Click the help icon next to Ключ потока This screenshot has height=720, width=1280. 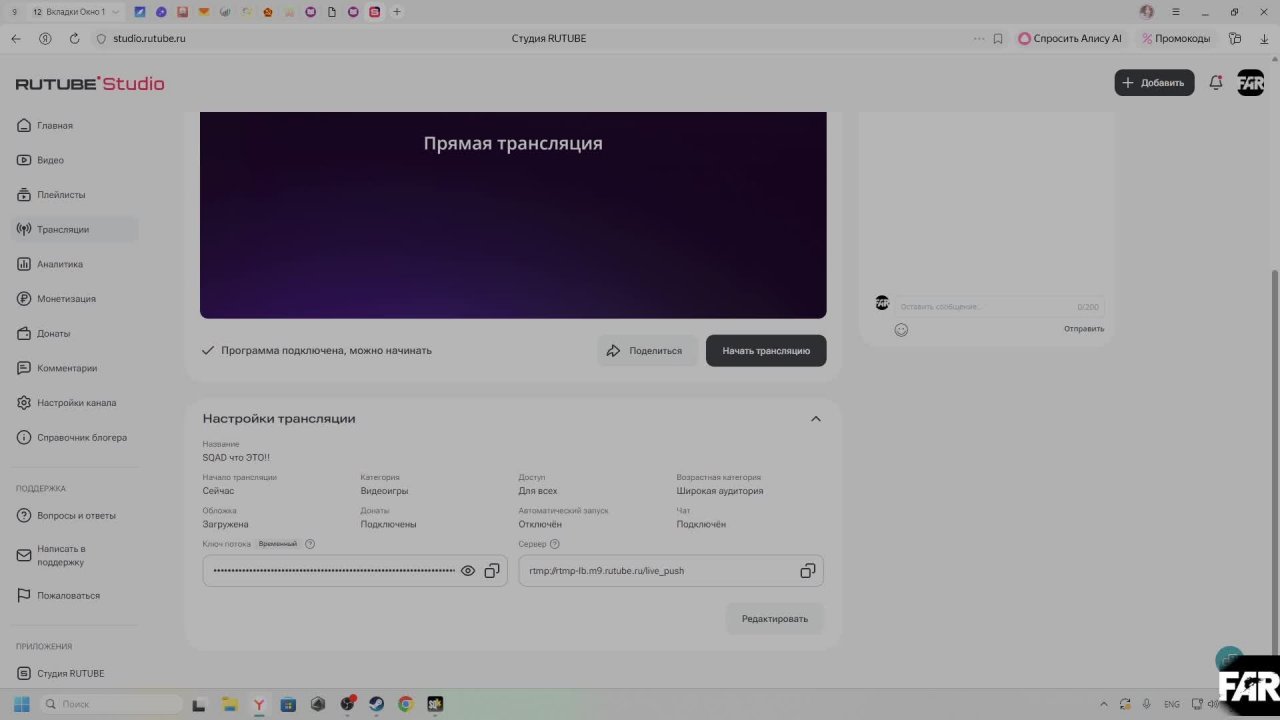point(310,544)
